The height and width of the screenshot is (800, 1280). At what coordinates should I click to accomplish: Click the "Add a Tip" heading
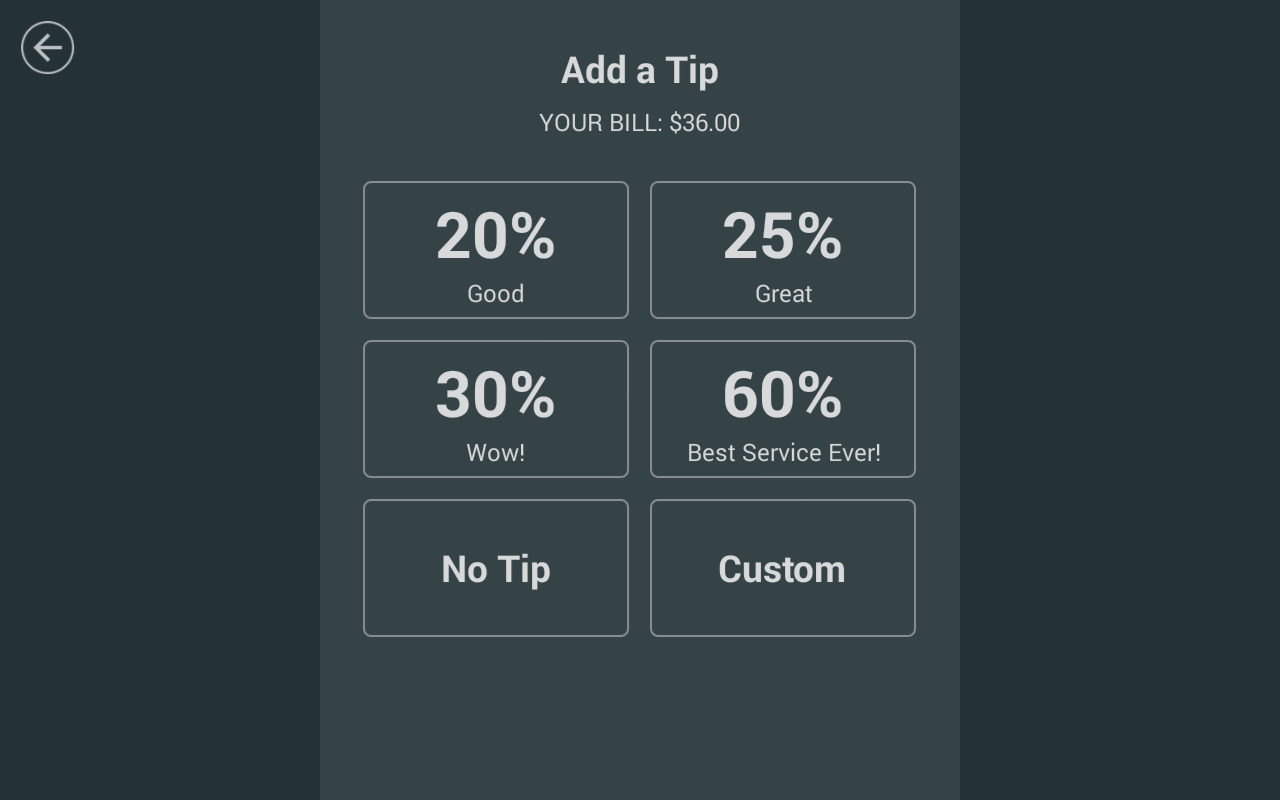pyautogui.click(x=640, y=71)
